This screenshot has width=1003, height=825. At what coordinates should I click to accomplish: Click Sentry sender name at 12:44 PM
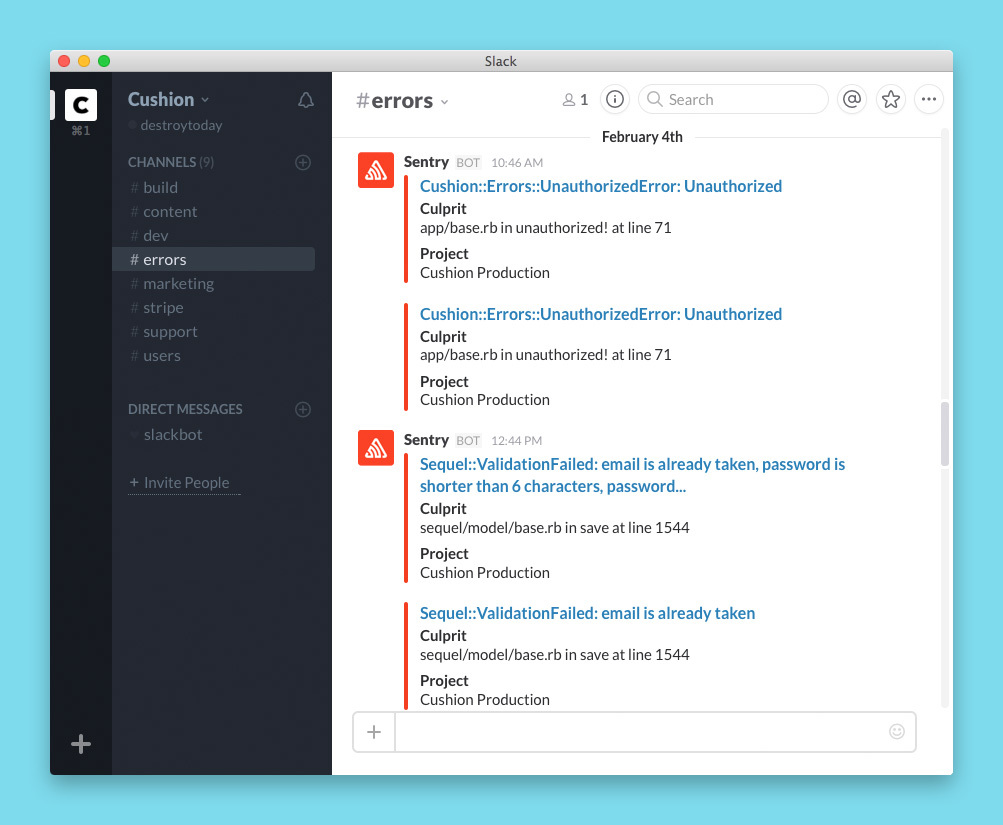pyautogui.click(x=426, y=440)
